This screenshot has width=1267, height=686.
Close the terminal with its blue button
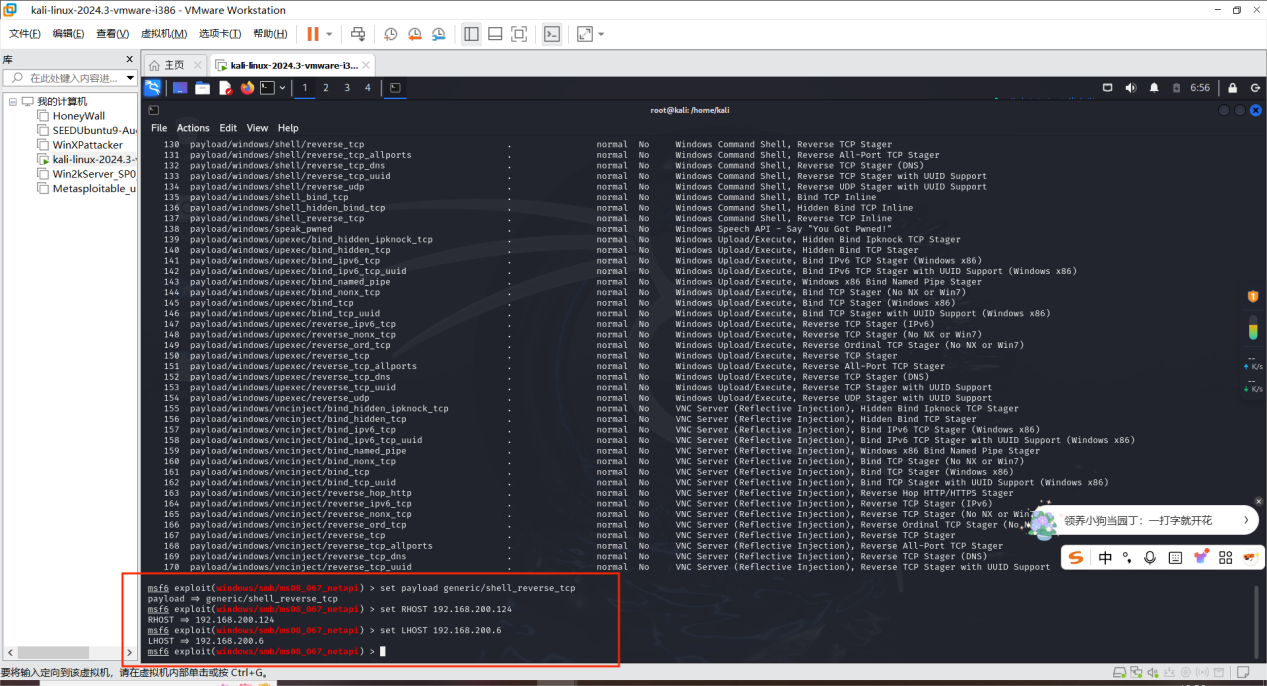coord(1255,110)
